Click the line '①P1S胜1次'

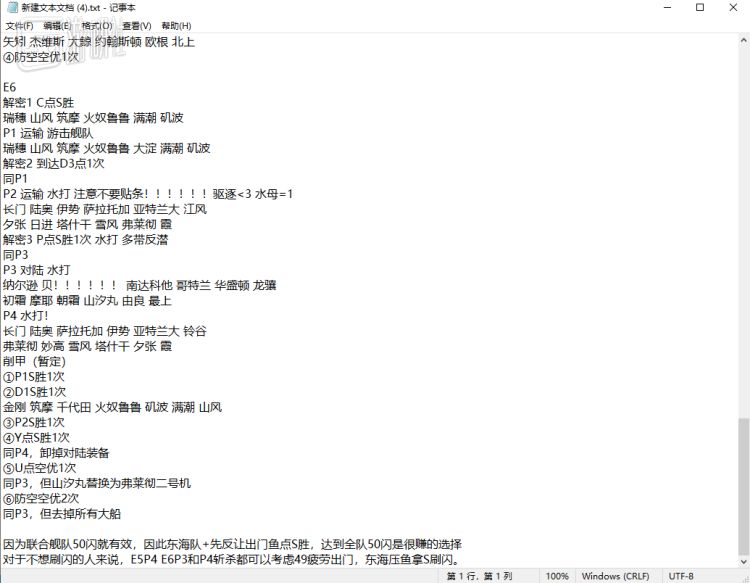pyautogui.click(x=33, y=376)
